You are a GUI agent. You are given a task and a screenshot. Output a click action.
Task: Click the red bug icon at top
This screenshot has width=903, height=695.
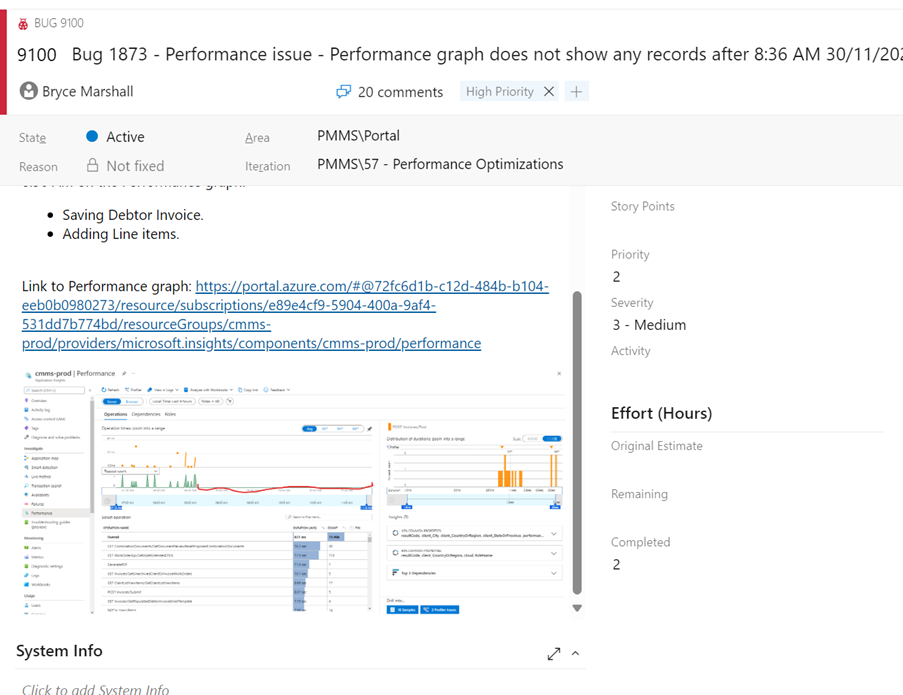[x=23, y=23]
